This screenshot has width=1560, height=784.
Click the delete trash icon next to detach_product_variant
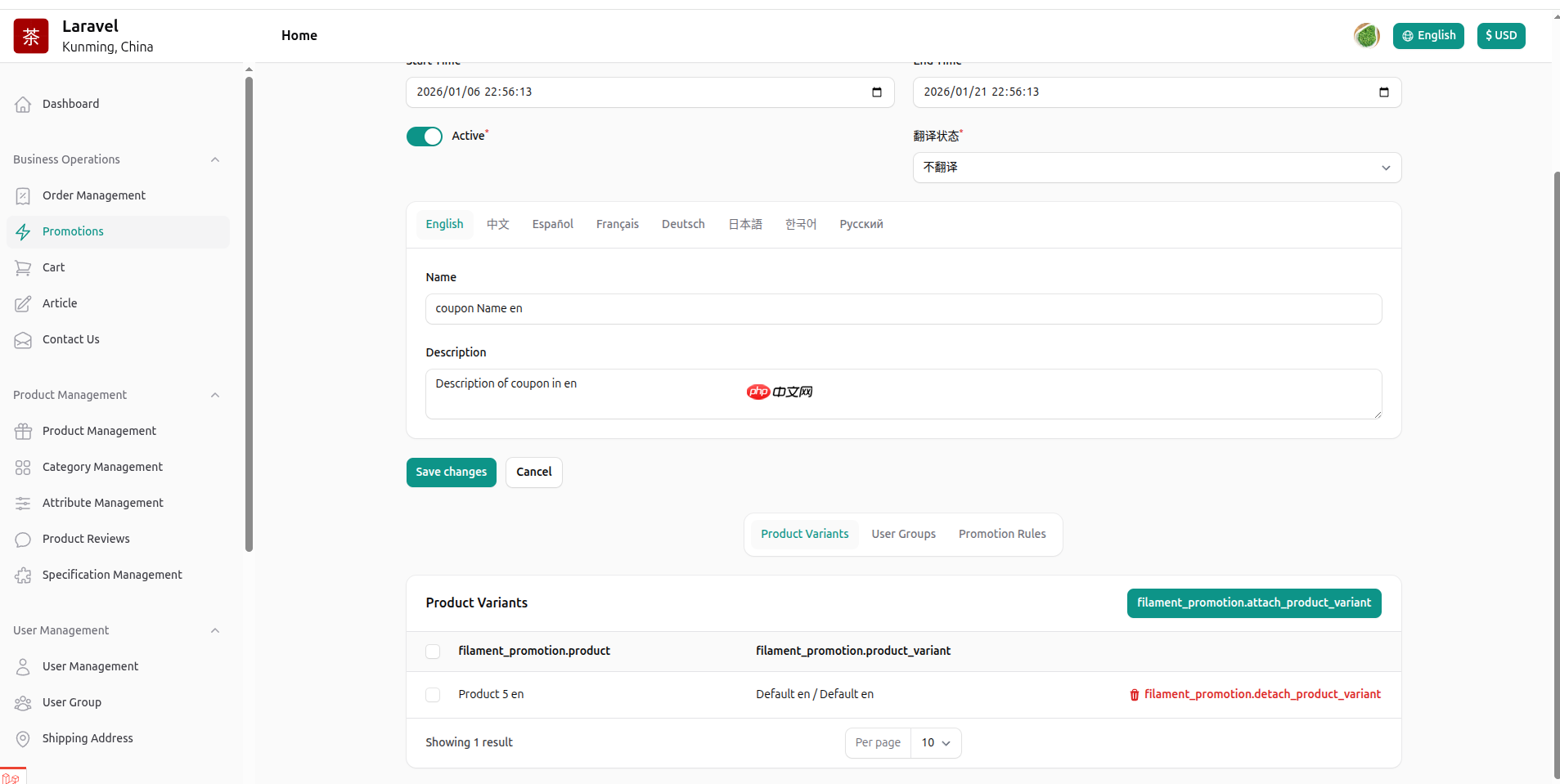coord(1134,695)
